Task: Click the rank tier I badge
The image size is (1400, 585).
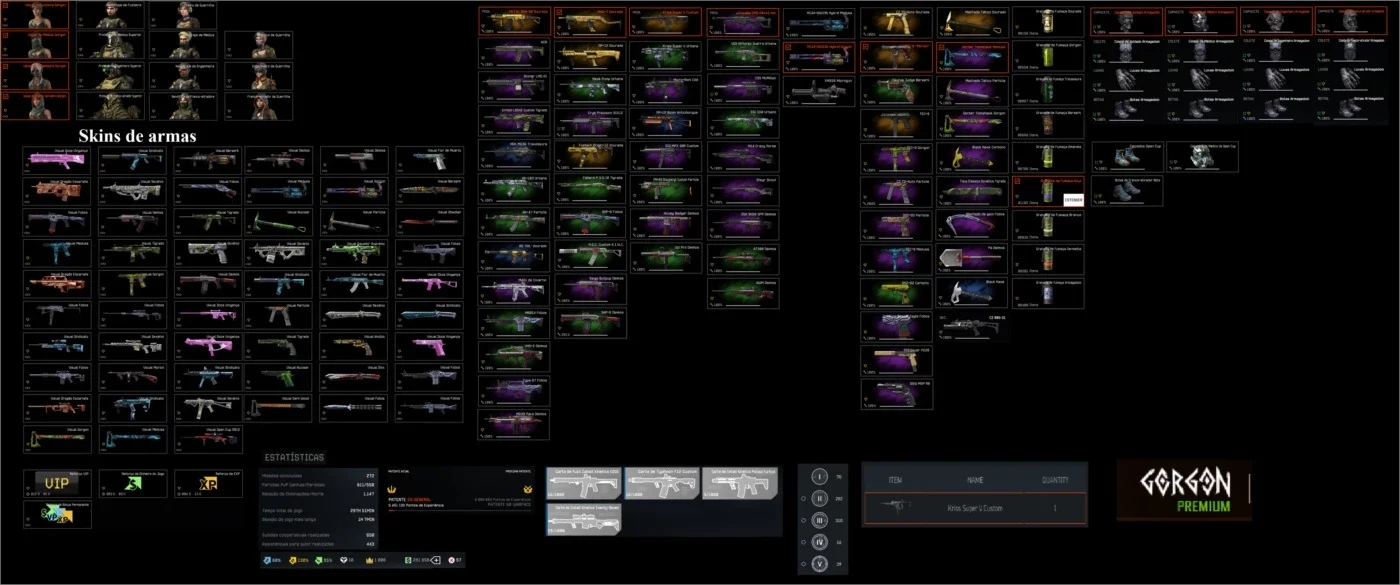Action: click(x=820, y=476)
